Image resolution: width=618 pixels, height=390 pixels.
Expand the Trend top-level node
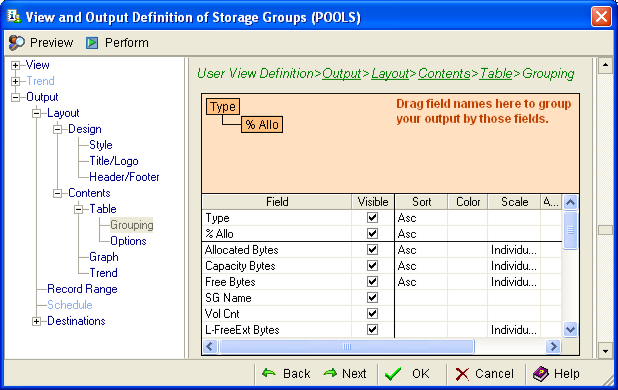pos(15,81)
